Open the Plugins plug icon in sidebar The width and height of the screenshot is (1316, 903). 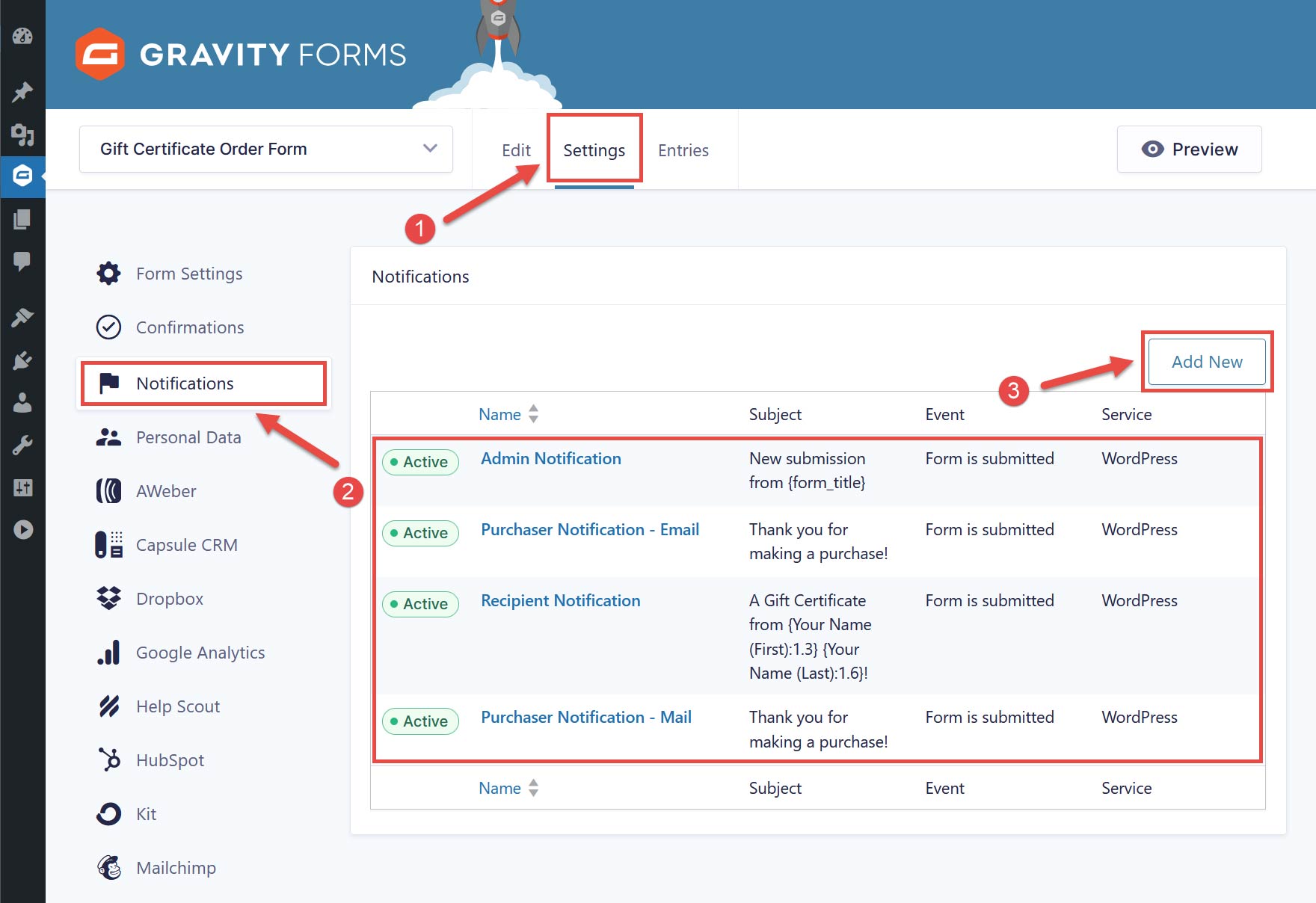coord(22,360)
